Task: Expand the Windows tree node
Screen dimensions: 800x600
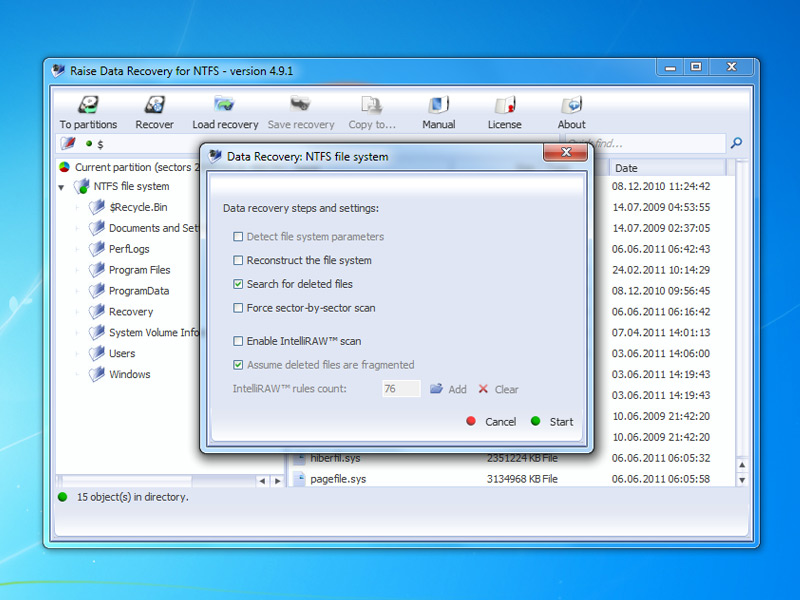Action: point(77,374)
